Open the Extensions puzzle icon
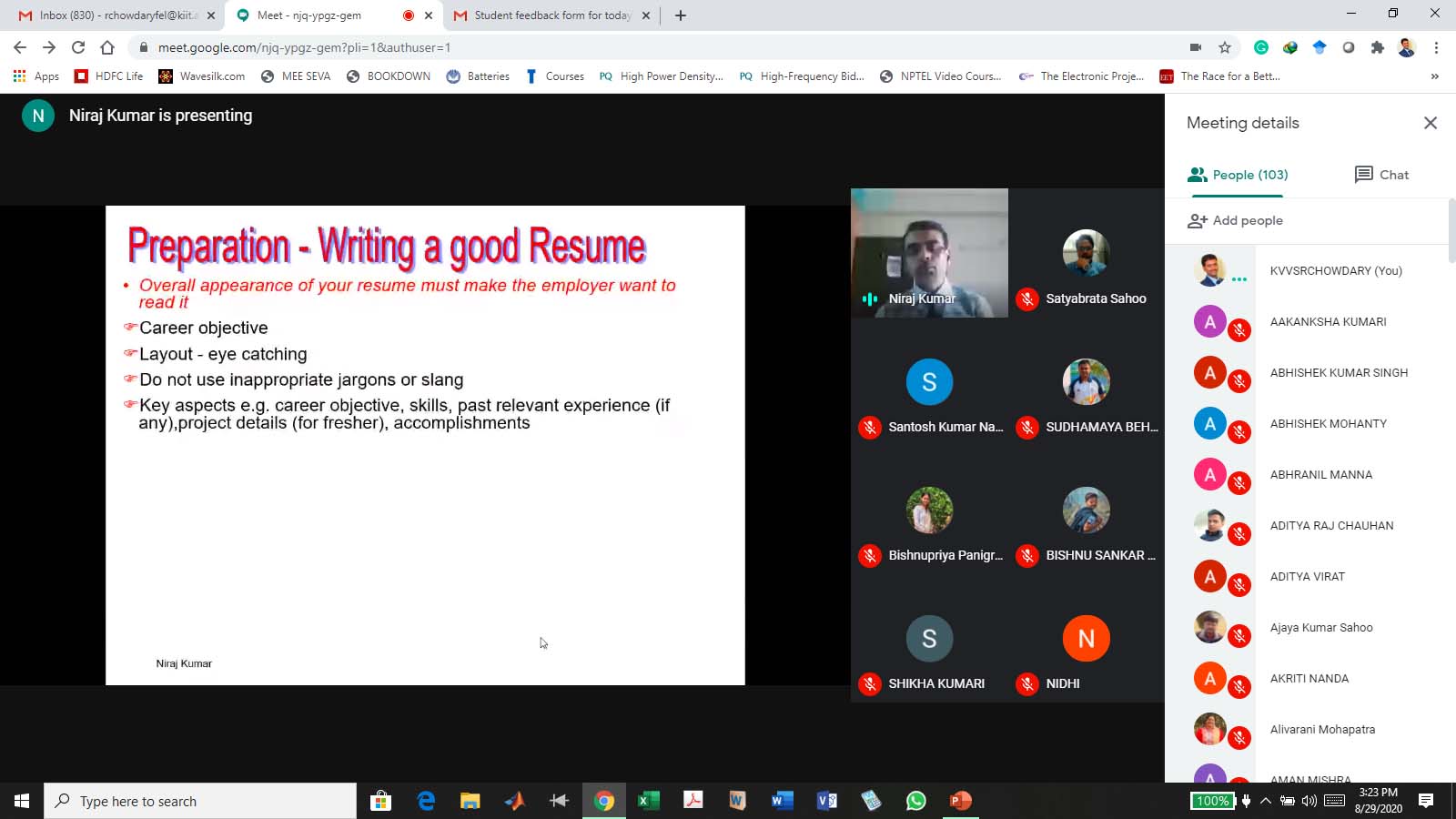 pos(1377,47)
